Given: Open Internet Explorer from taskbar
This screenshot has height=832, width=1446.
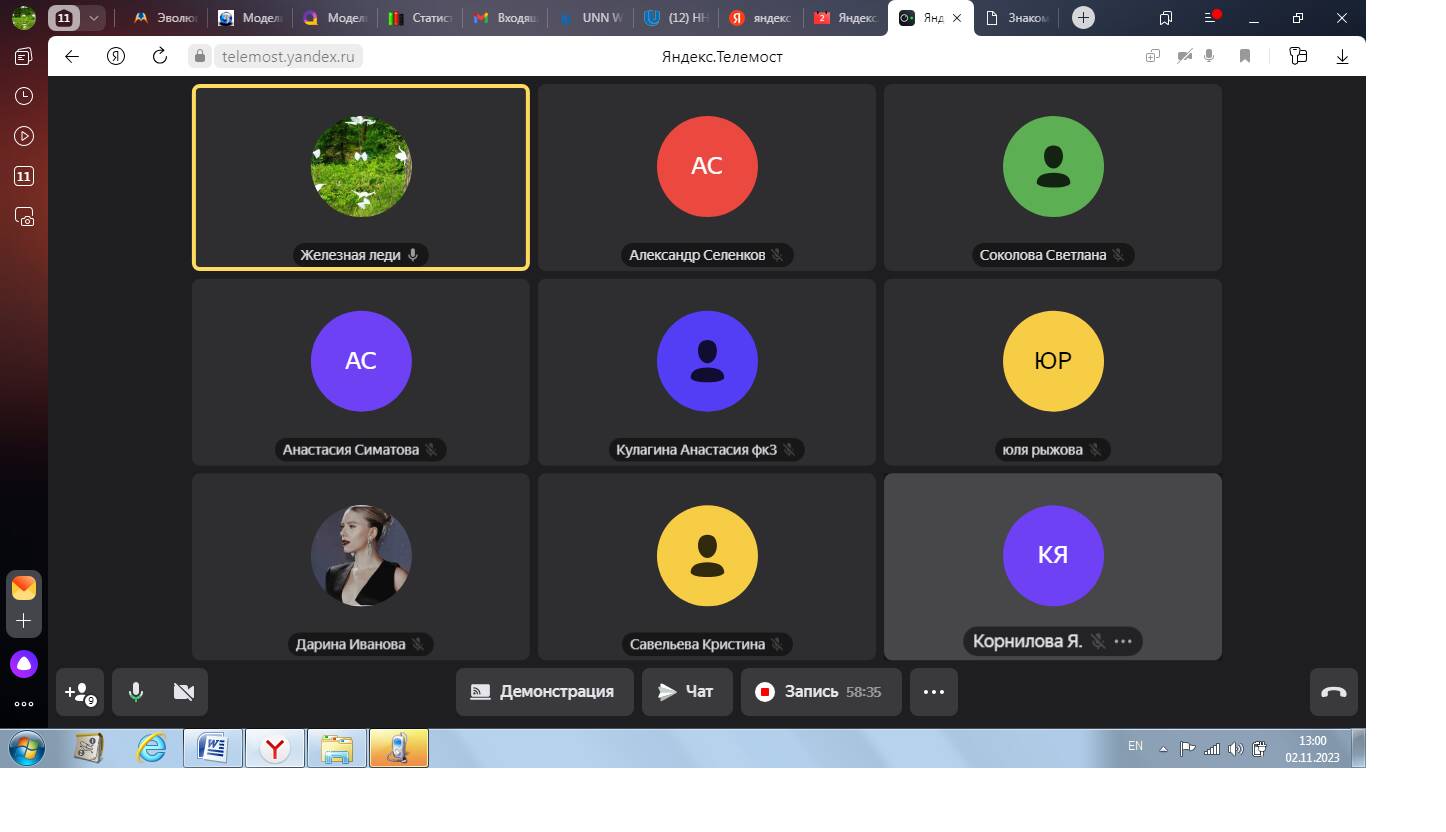Looking at the screenshot, I should coord(151,748).
